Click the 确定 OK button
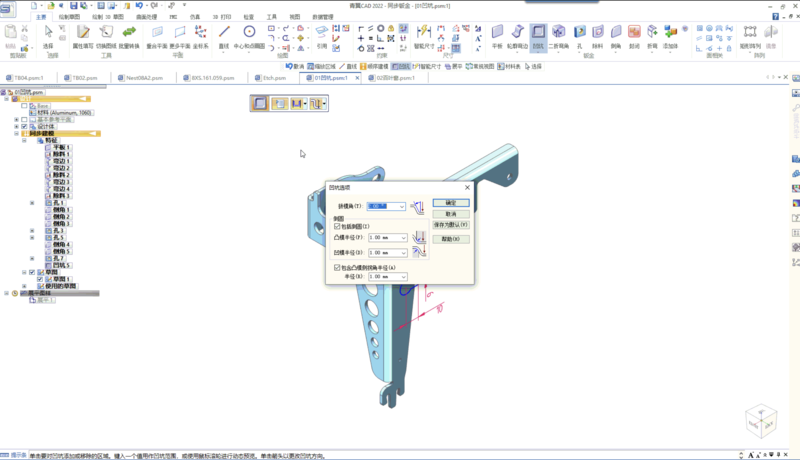Screen dimensions: 800x460 (450, 203)
